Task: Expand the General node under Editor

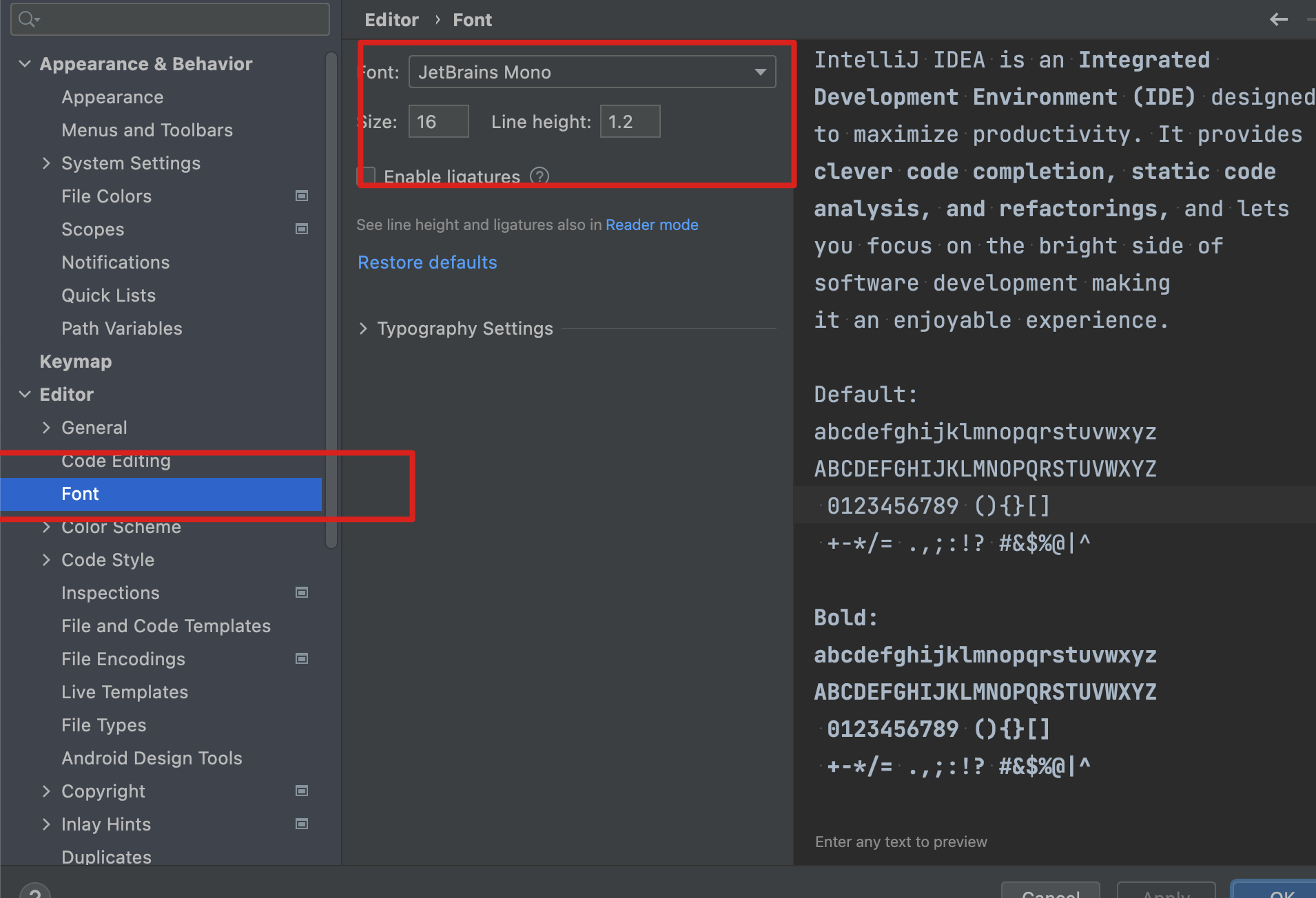Action: coord(46,428)
